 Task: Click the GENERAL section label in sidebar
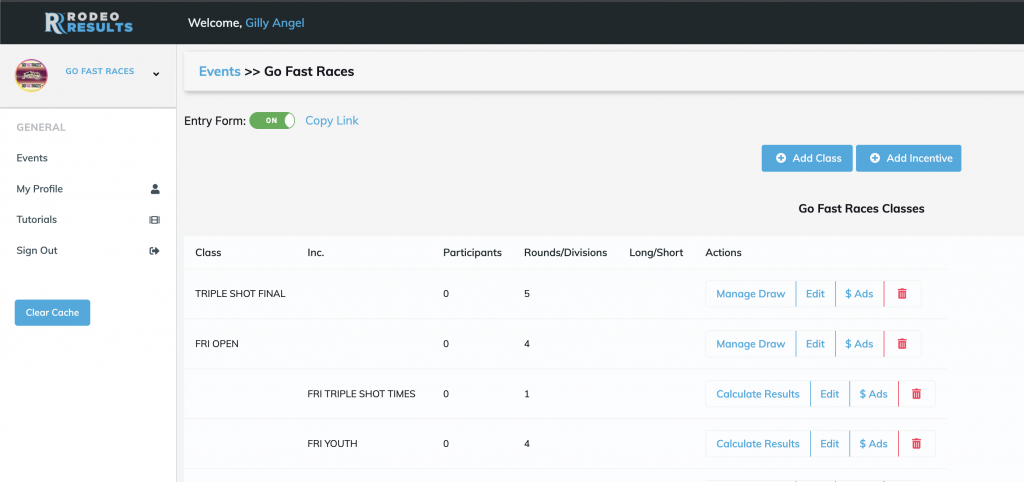(41, 127)
